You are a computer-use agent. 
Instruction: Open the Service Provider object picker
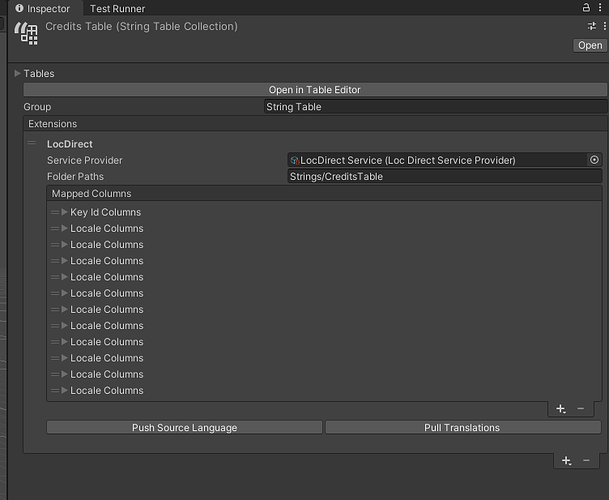(x=594, y=160)
